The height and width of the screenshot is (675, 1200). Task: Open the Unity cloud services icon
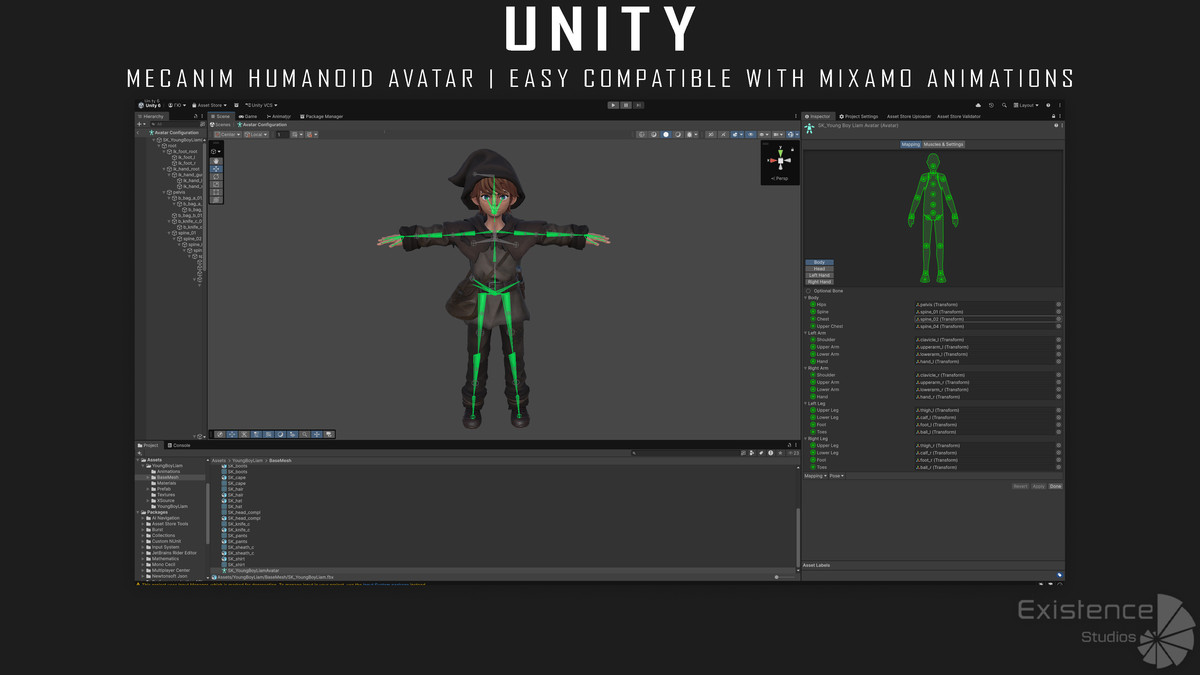[978, 105]
